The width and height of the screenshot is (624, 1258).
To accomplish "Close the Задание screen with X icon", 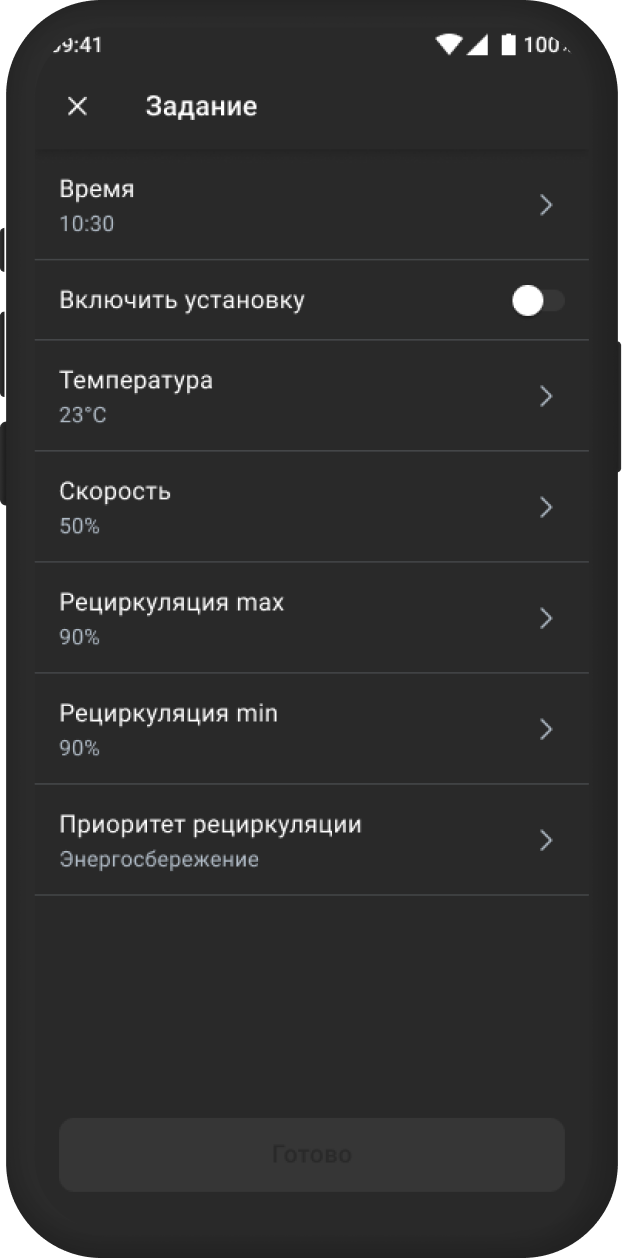I will pyautogui.click(x=77, y=107).
